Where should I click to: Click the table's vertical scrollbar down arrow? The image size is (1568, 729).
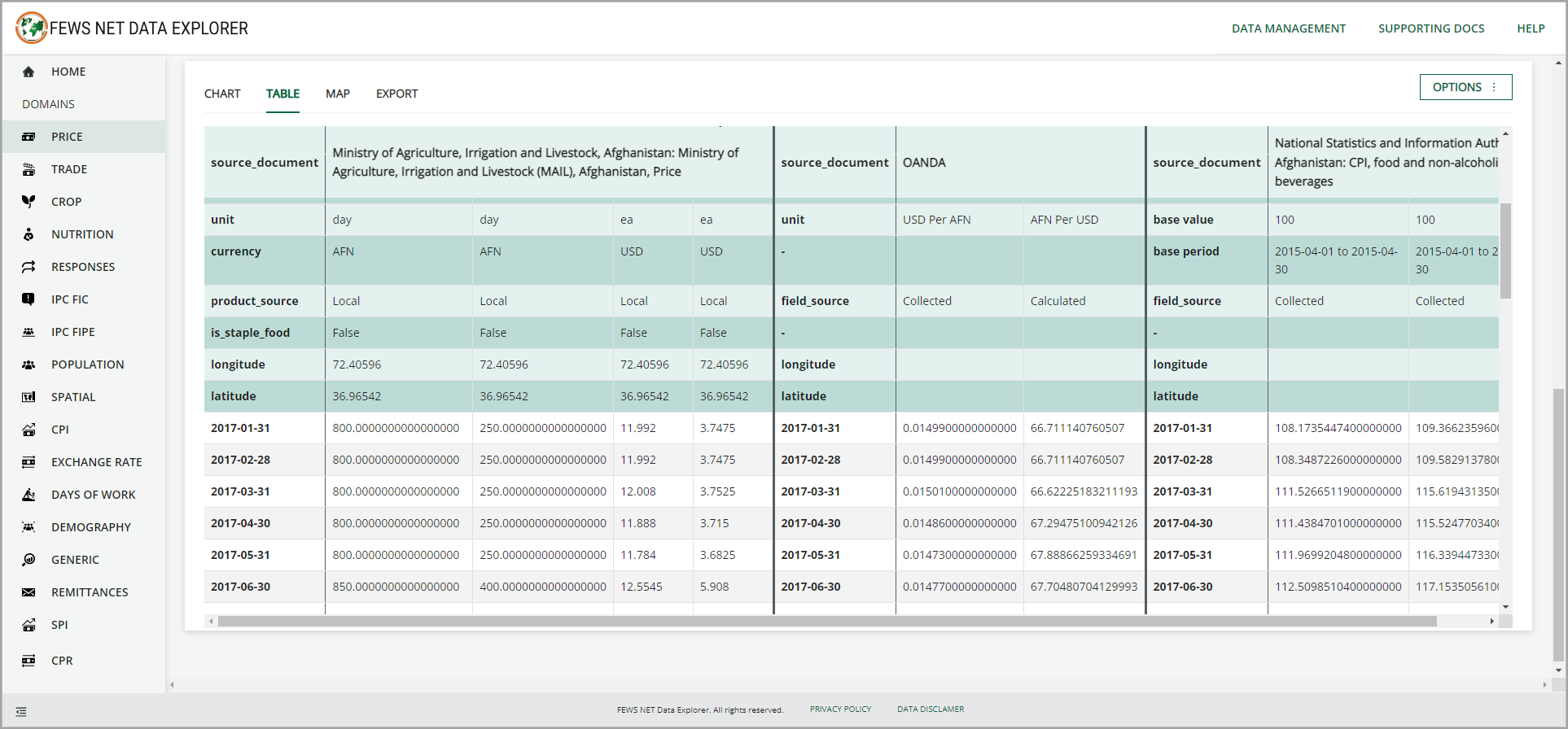click(1505, 607)
